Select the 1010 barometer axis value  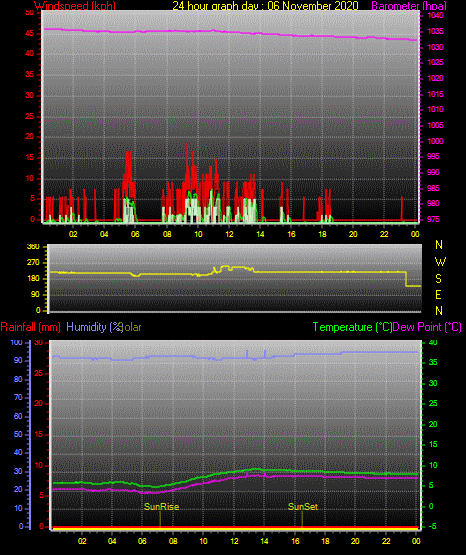tap(435, 110)
